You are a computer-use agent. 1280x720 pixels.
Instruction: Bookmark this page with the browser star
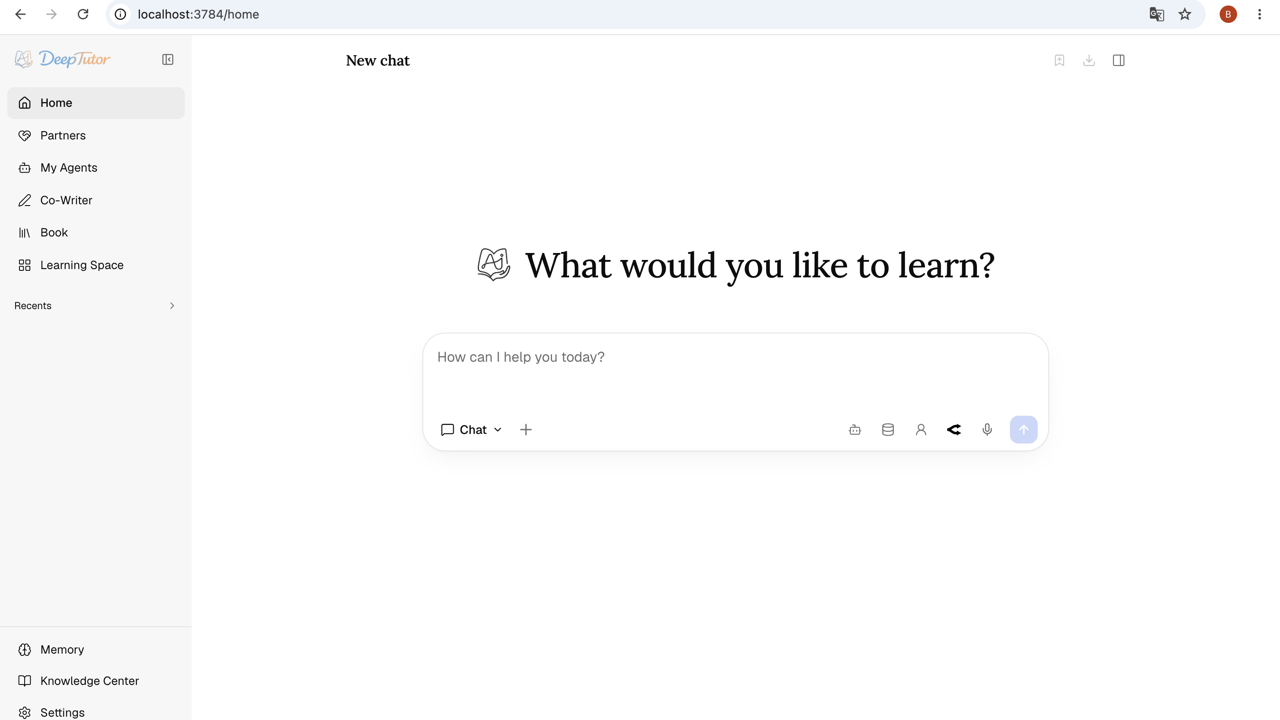[1185, 14]
